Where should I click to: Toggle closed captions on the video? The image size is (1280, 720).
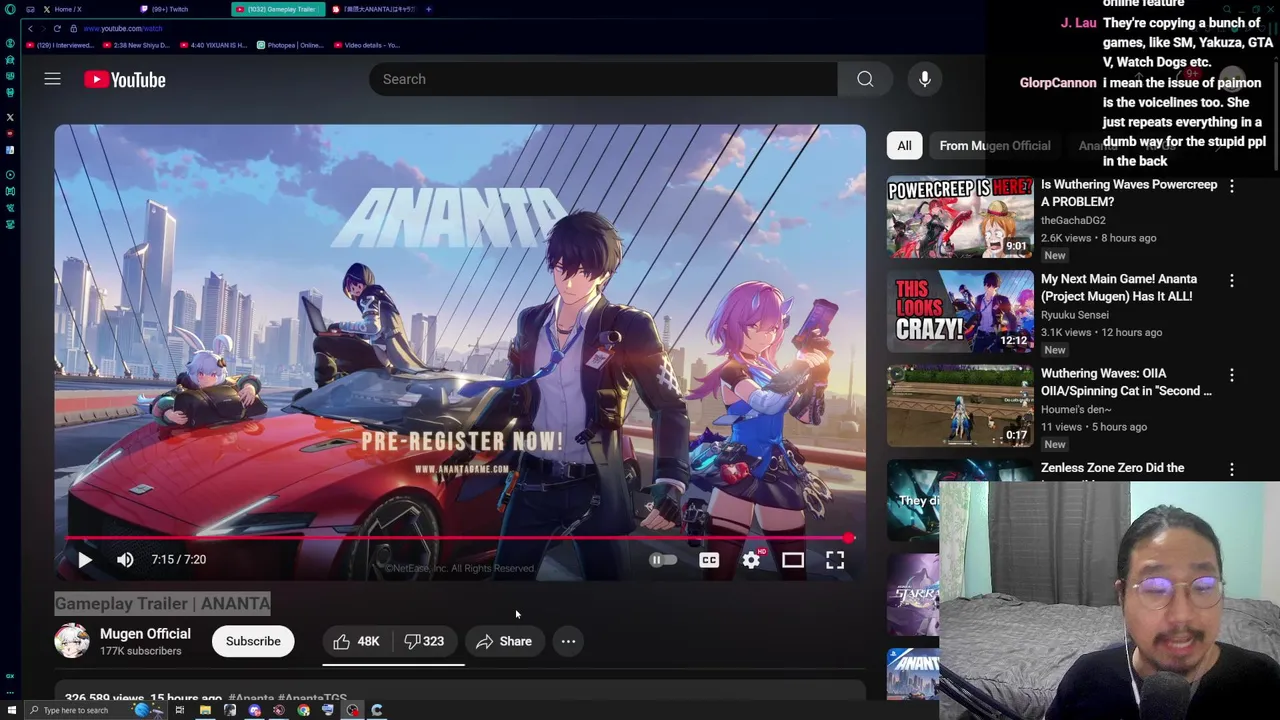(709, 560)
